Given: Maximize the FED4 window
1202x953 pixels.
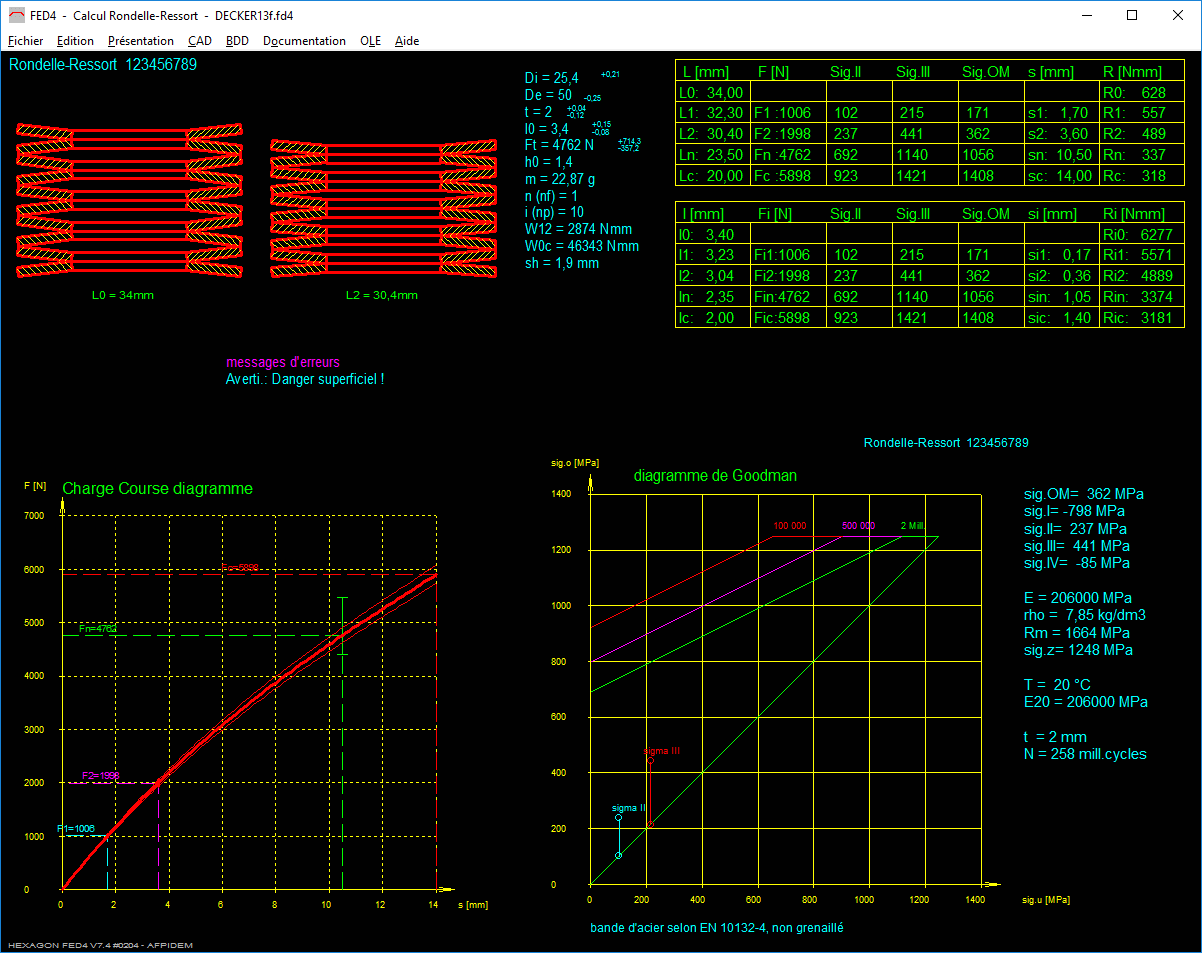Looking at the screenshot, I should tap(1132, 15).
